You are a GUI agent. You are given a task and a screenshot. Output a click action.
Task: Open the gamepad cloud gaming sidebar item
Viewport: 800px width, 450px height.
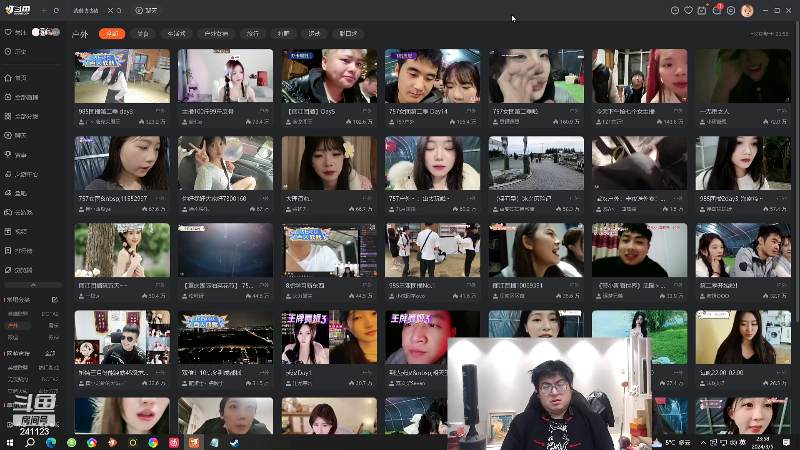pyautogui.click(x=18, y=212)
